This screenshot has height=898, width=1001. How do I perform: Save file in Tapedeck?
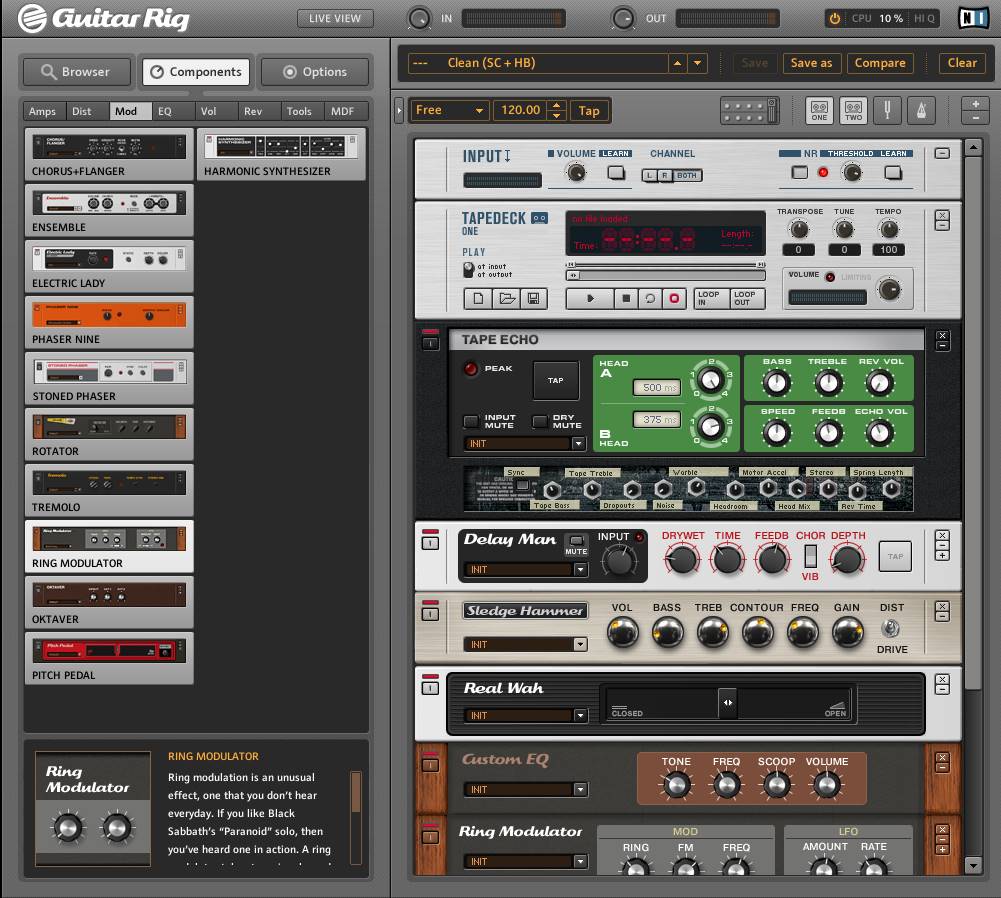click(x=534, y=298)
